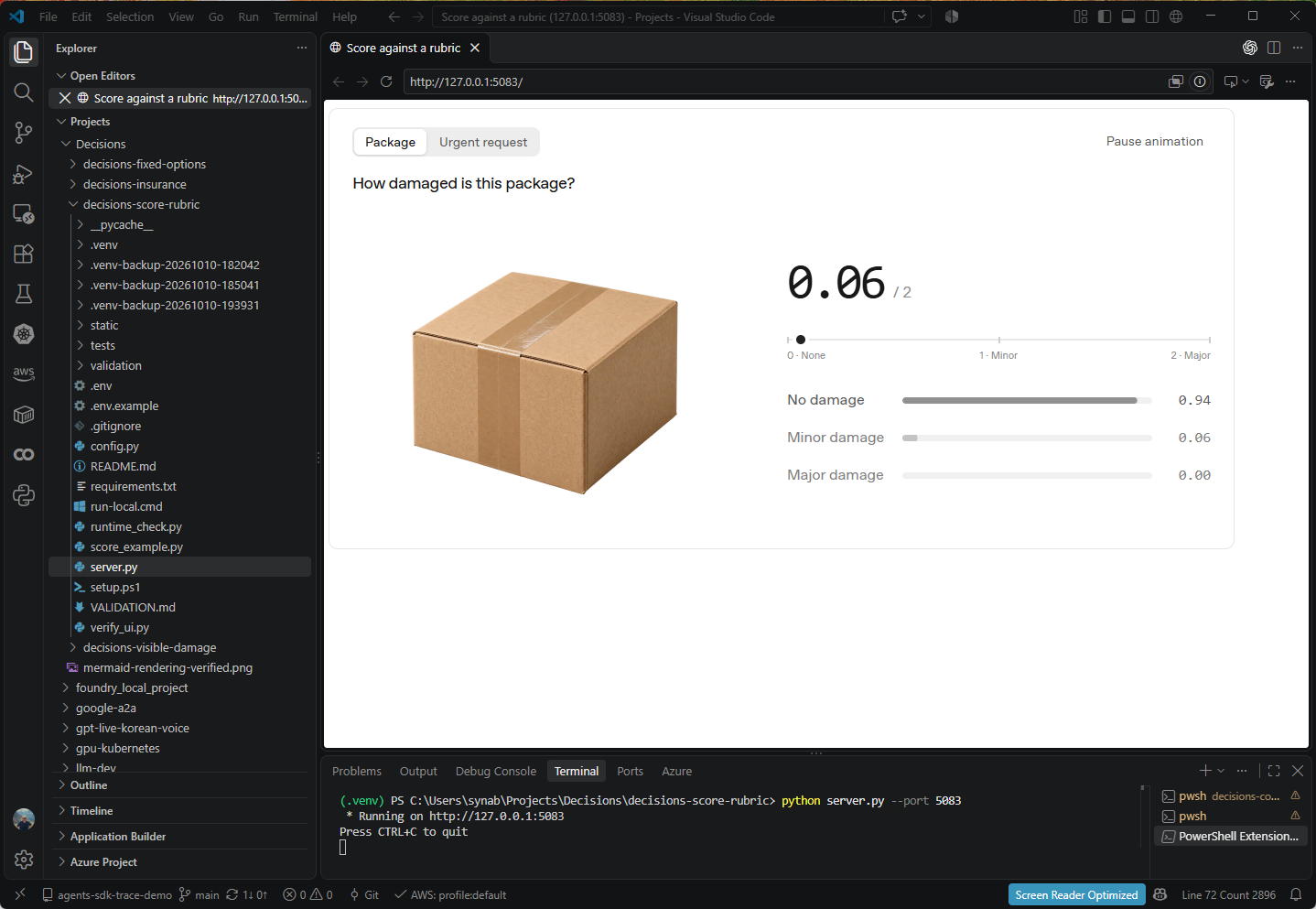Open the Debug Console tab
The height and width of the screenshot is (909, 1316).
click(496, 771)
